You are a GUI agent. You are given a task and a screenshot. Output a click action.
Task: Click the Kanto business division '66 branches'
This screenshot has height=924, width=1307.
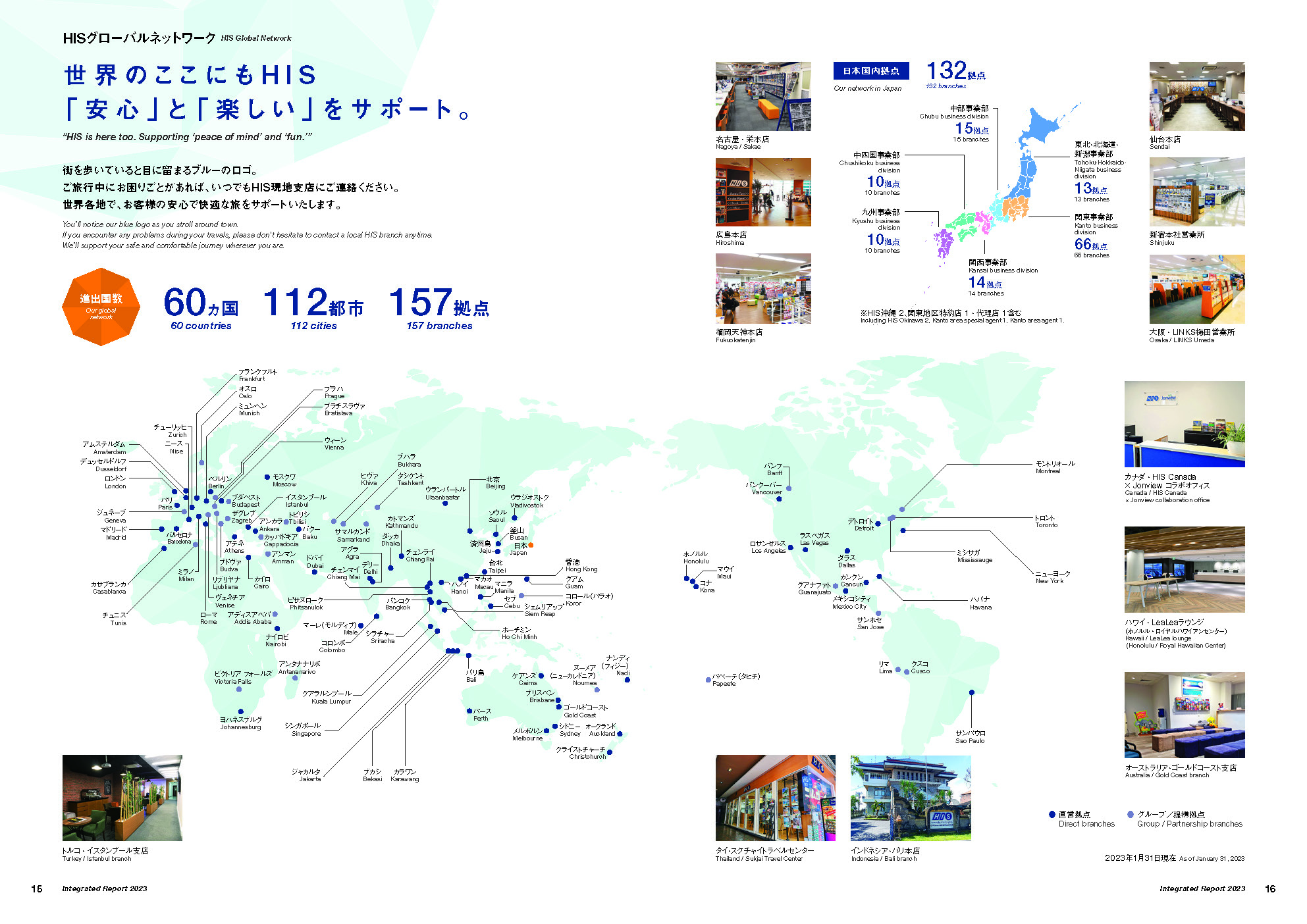pos(1091,247)
